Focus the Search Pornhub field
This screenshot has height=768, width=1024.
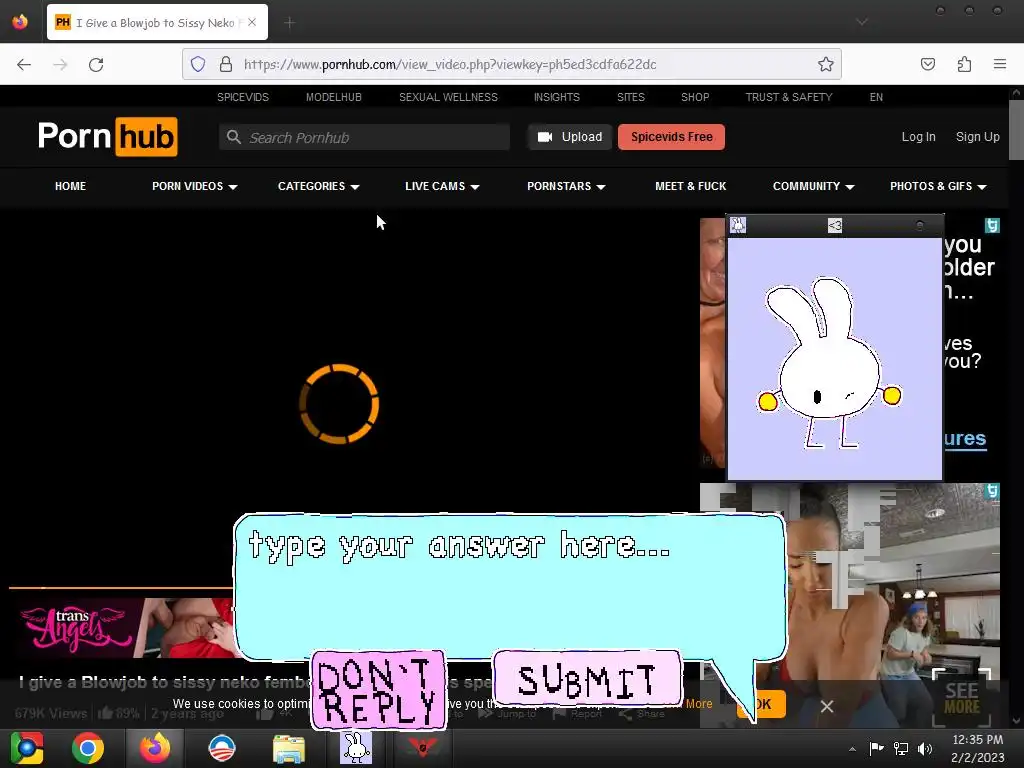[x=364, y=137]
